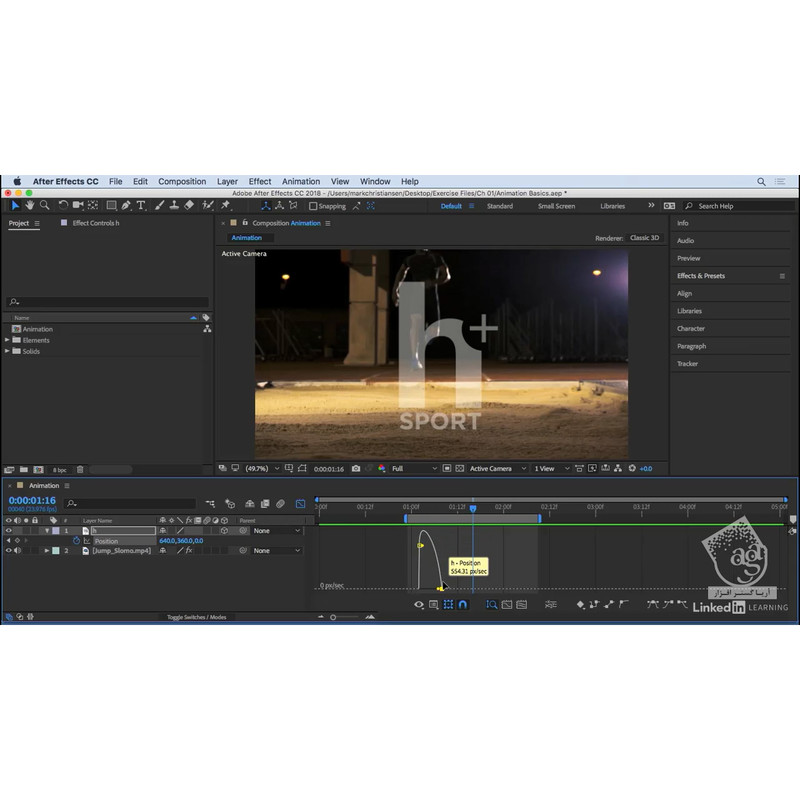Screen dimensions: 800x800
Task: Select the Zoom magnifier tool
Action: click(44, 205)
